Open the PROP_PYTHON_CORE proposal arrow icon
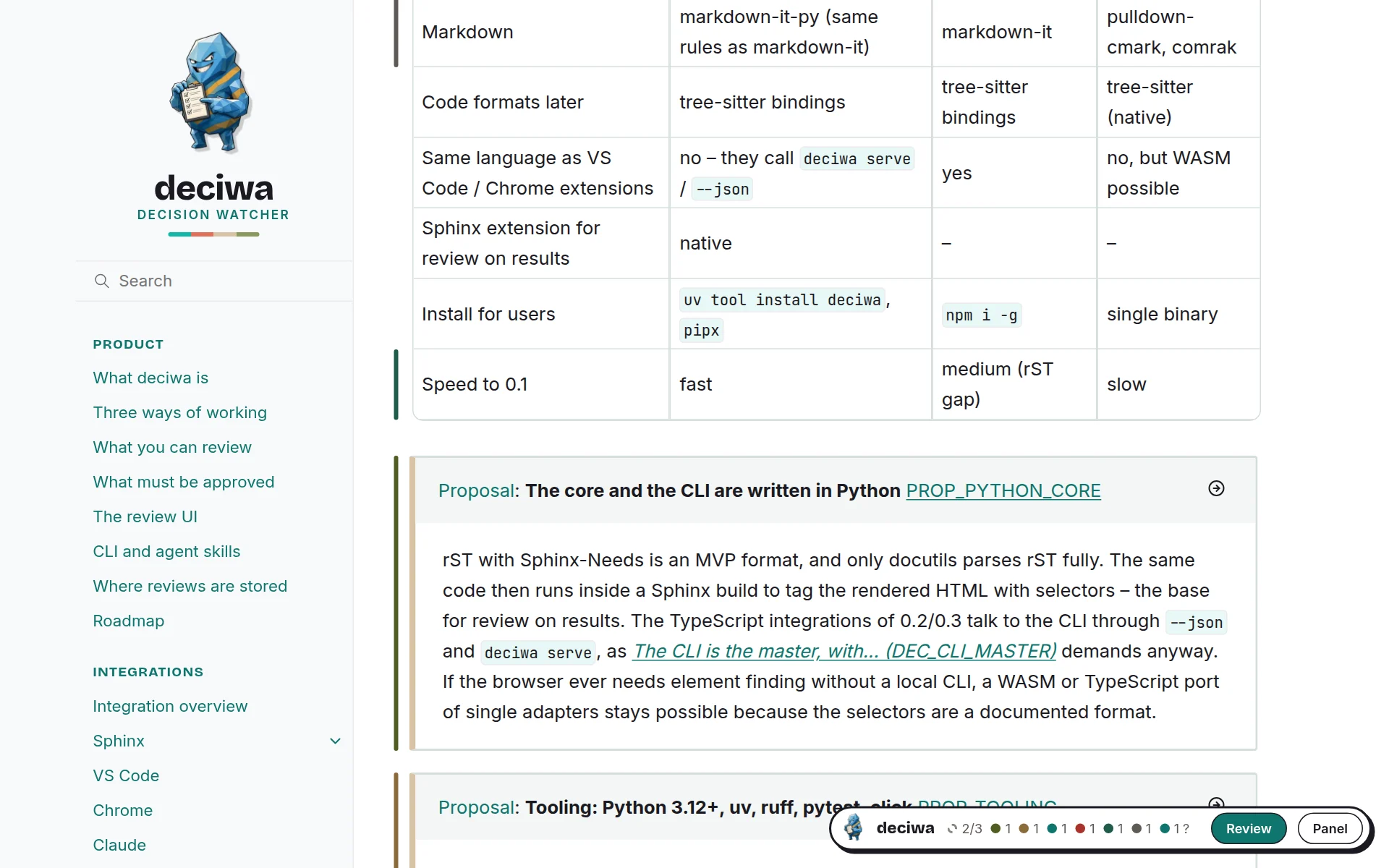Viewport: 1389px width, 868px height. 1216,488
